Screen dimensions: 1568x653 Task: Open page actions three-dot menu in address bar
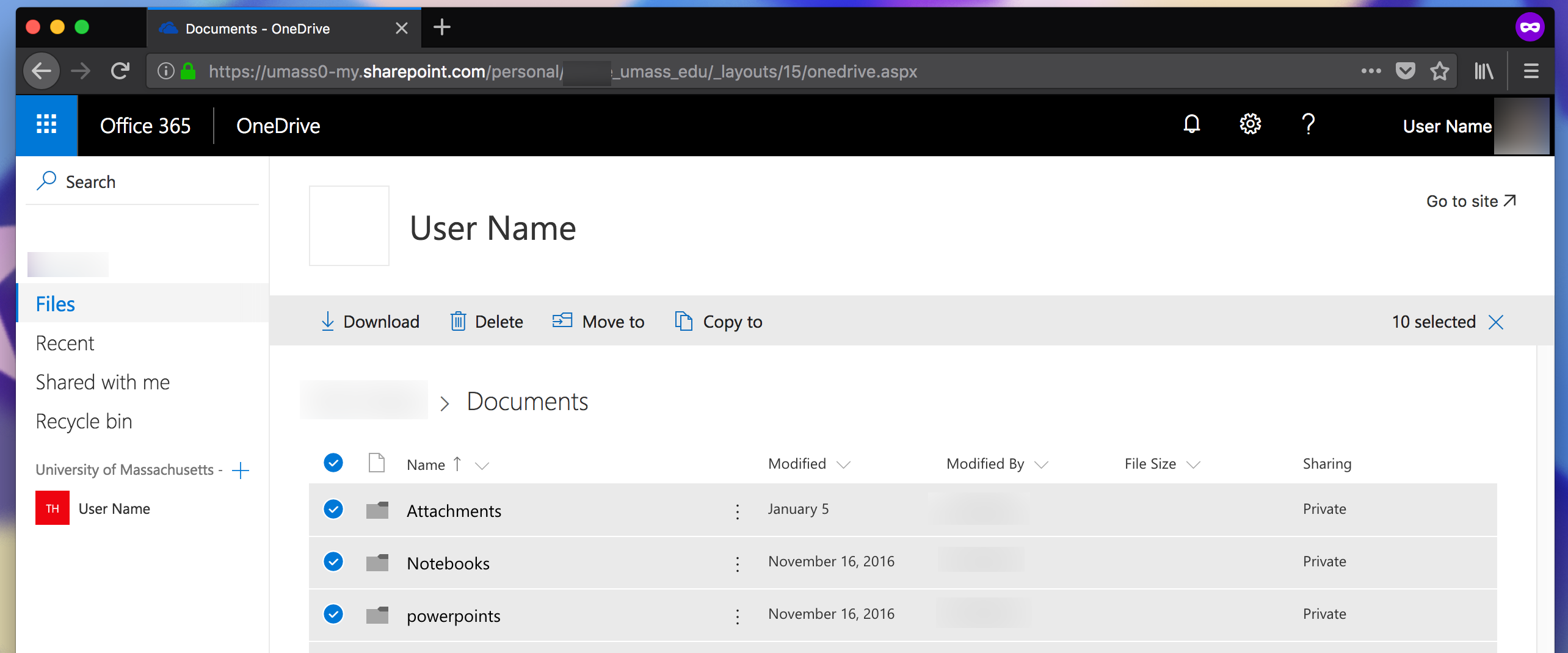coord(1371,71)
